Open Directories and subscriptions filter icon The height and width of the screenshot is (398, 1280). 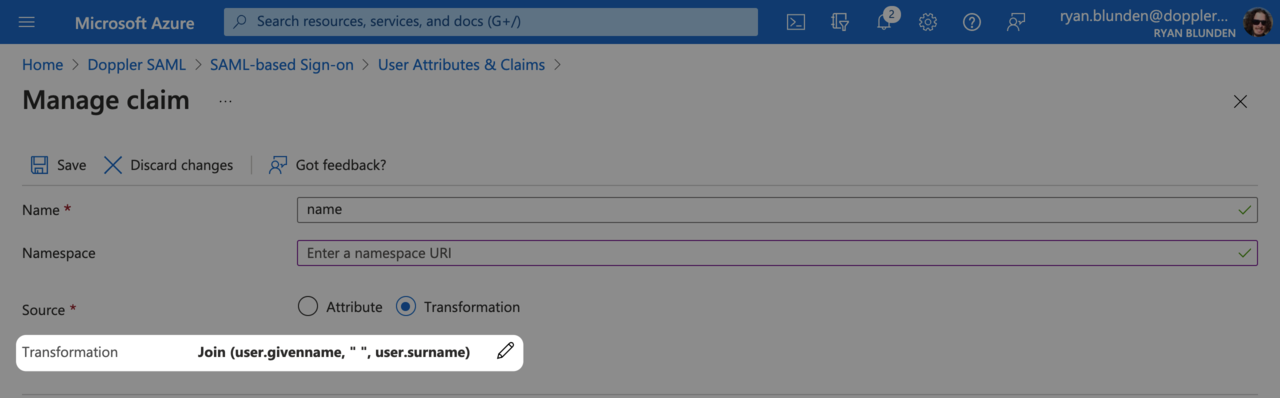coord(840,22)
